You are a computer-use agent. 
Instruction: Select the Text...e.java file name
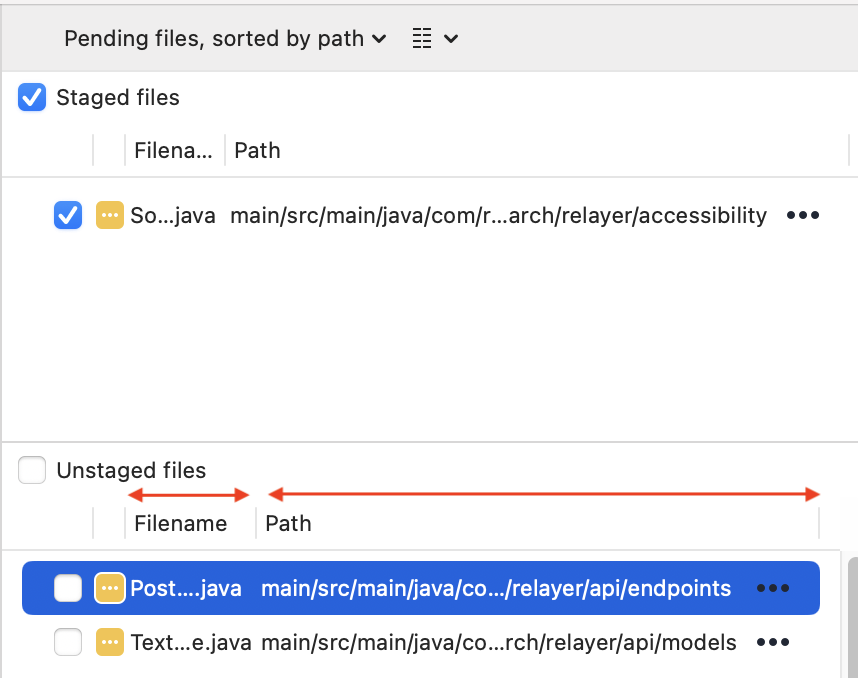point(191,642)
